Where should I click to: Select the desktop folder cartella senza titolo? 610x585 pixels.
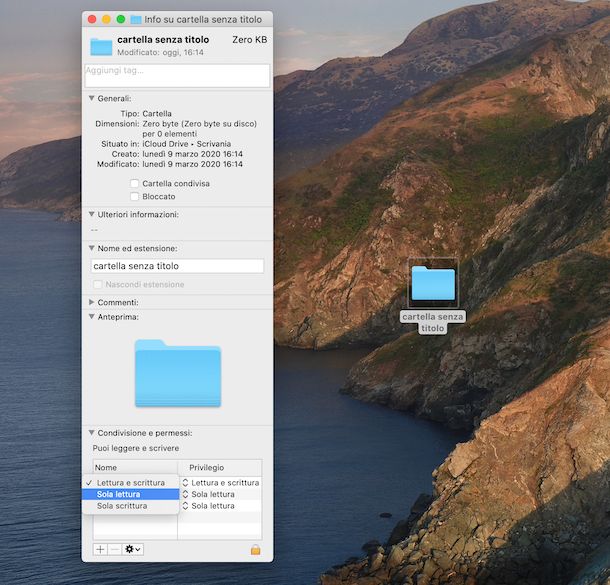click(433, 283)
